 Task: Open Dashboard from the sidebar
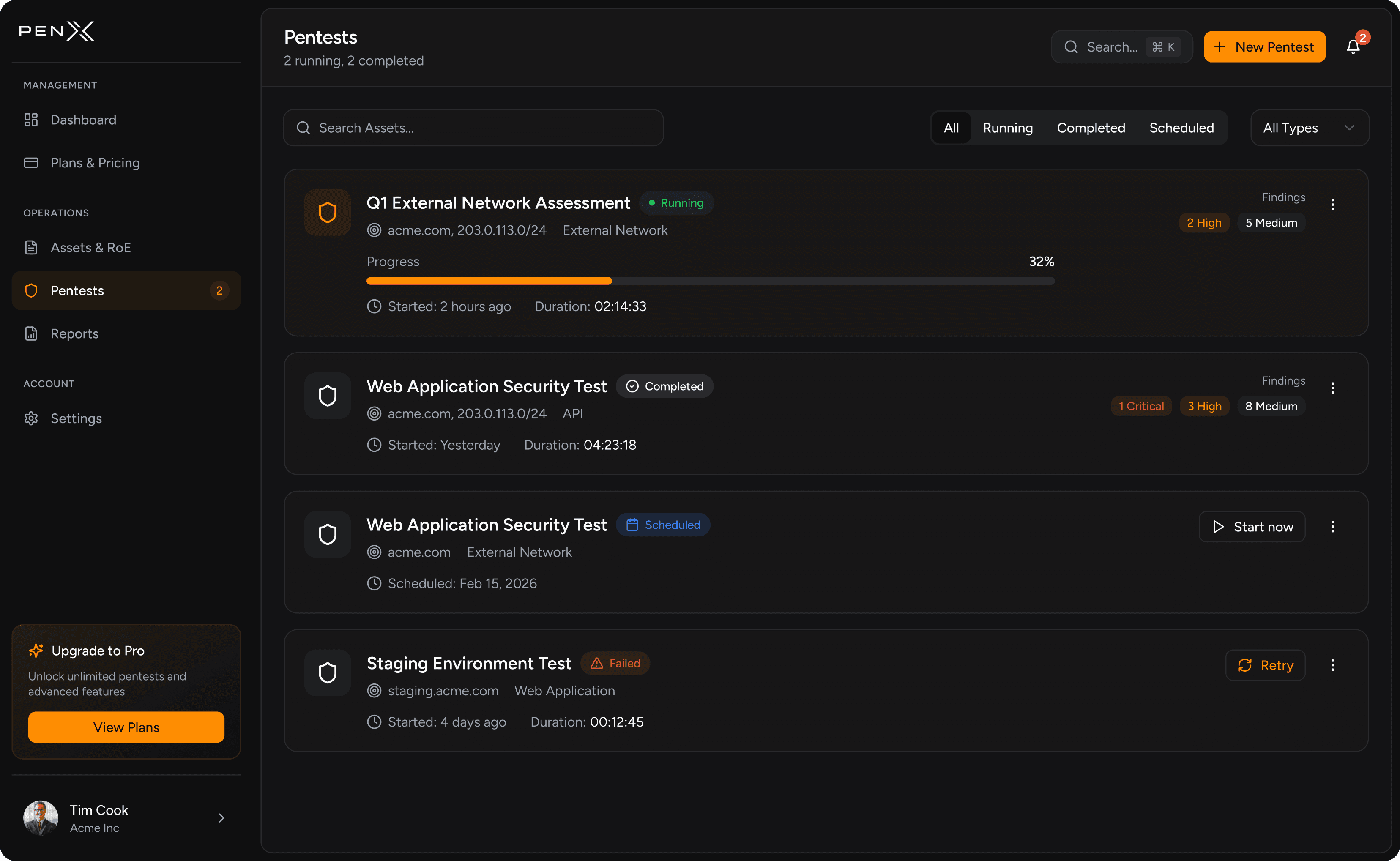tap(83, 120)
